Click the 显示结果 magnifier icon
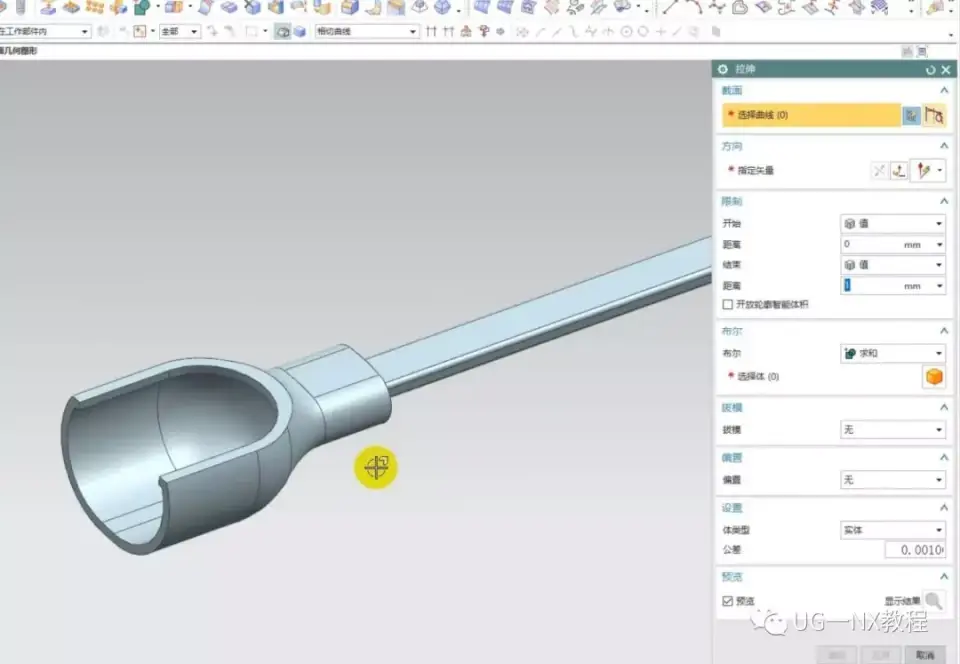The image size is (960, 664). (x=934, y=600)
